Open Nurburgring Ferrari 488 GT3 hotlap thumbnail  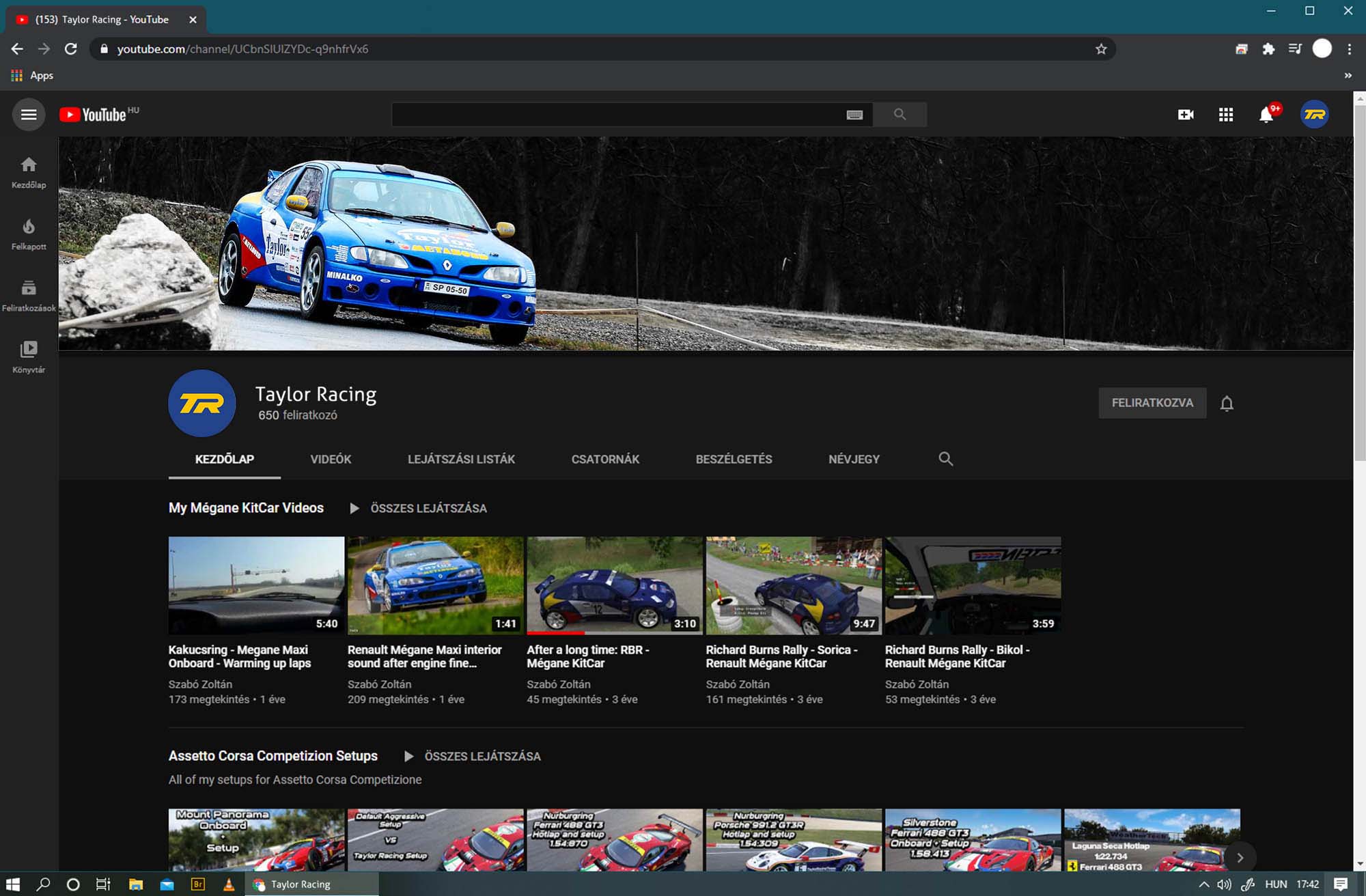click(615, 840)
